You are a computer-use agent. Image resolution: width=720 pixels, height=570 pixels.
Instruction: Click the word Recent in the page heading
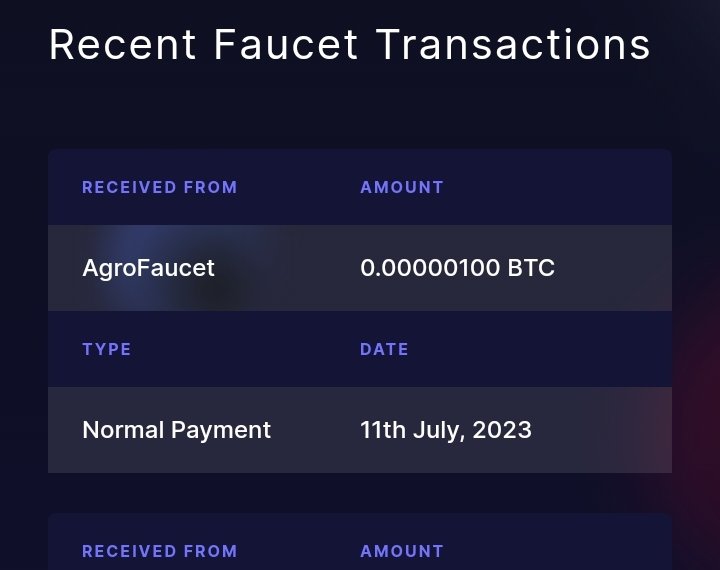point(123,45)
